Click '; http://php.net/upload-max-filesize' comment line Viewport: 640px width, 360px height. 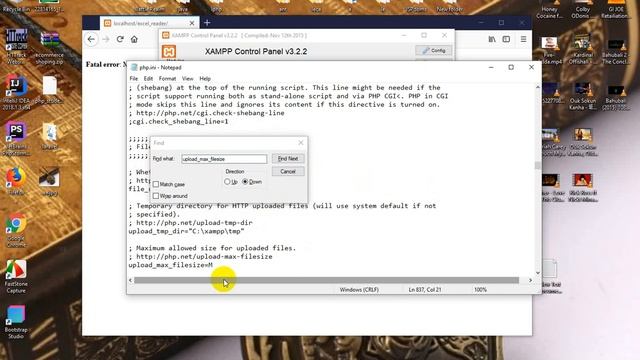(x=200, y=256)
